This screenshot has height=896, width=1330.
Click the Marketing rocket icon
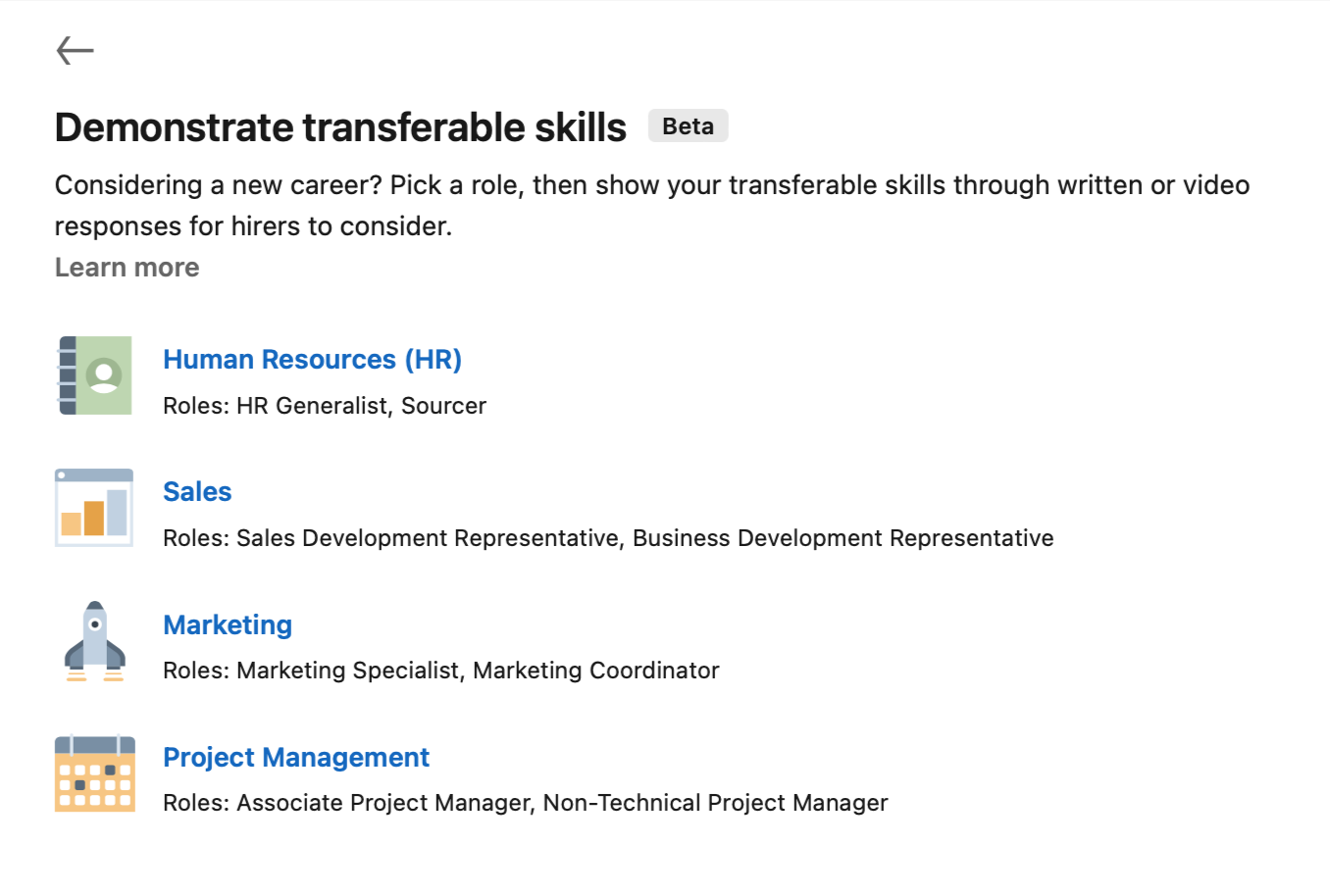point(95,640)
